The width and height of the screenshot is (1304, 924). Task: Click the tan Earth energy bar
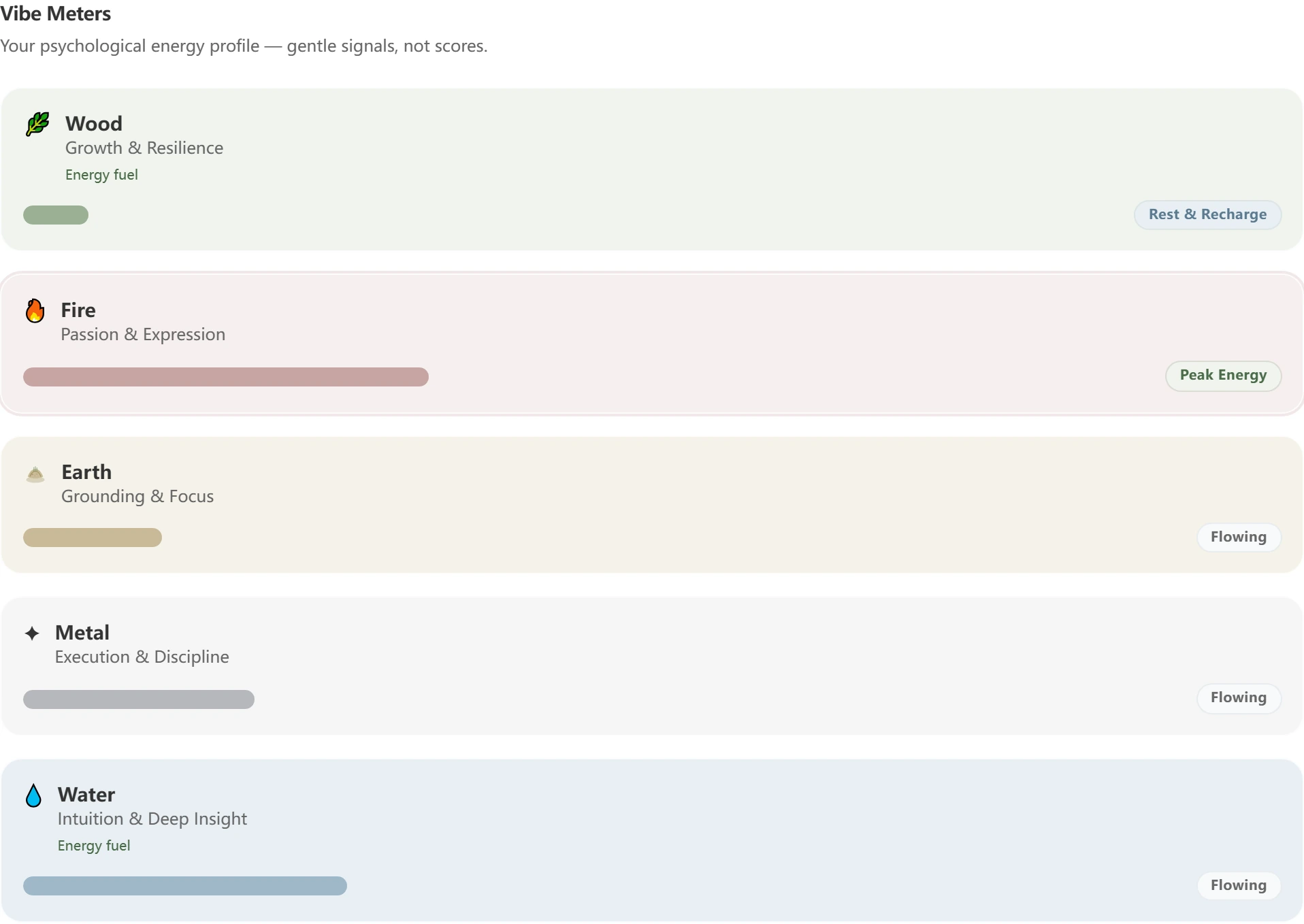click(93, 538)
